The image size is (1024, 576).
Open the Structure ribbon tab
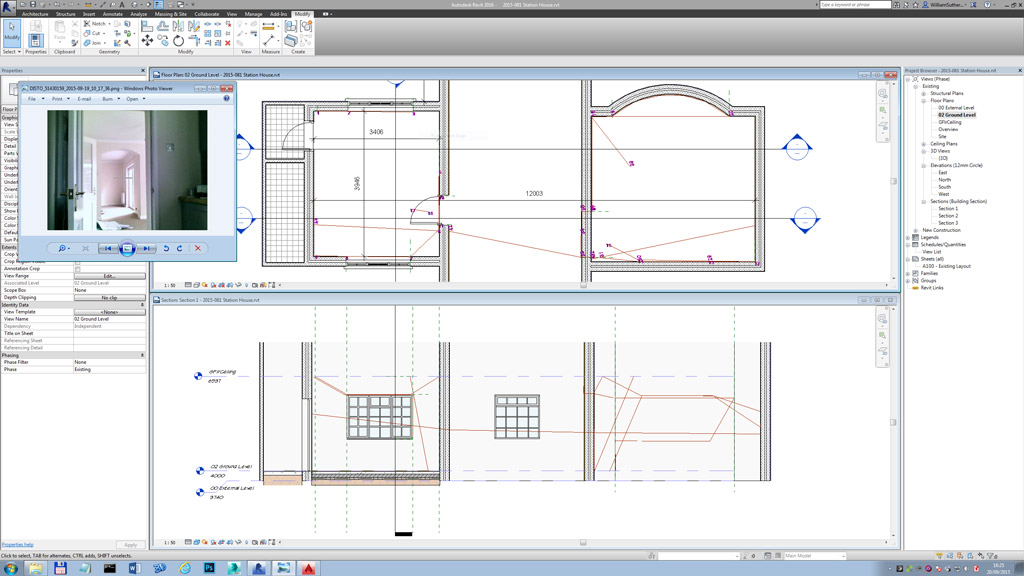65,14
